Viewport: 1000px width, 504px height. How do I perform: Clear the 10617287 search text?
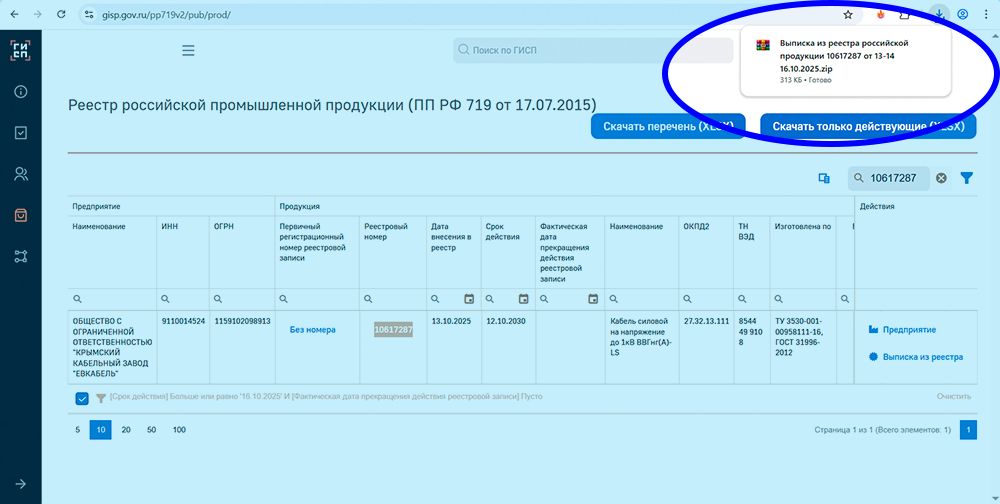(x=941, y=178)
